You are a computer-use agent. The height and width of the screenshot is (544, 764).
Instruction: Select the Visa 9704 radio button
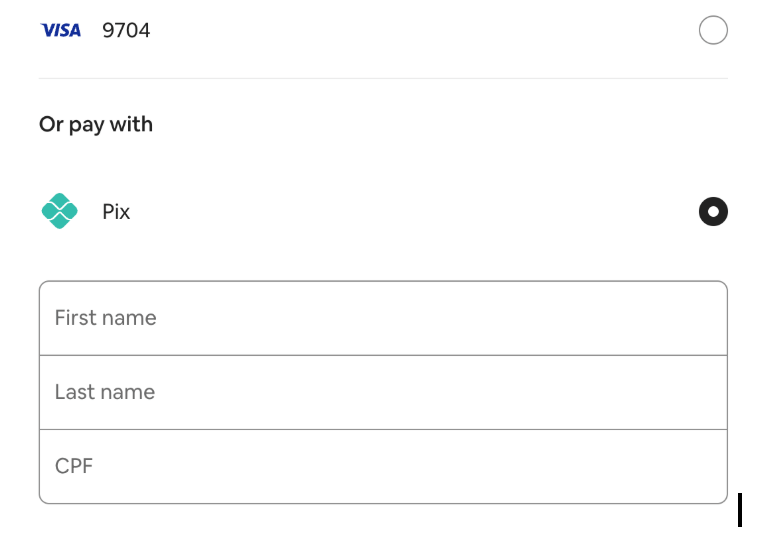(713, 31)
